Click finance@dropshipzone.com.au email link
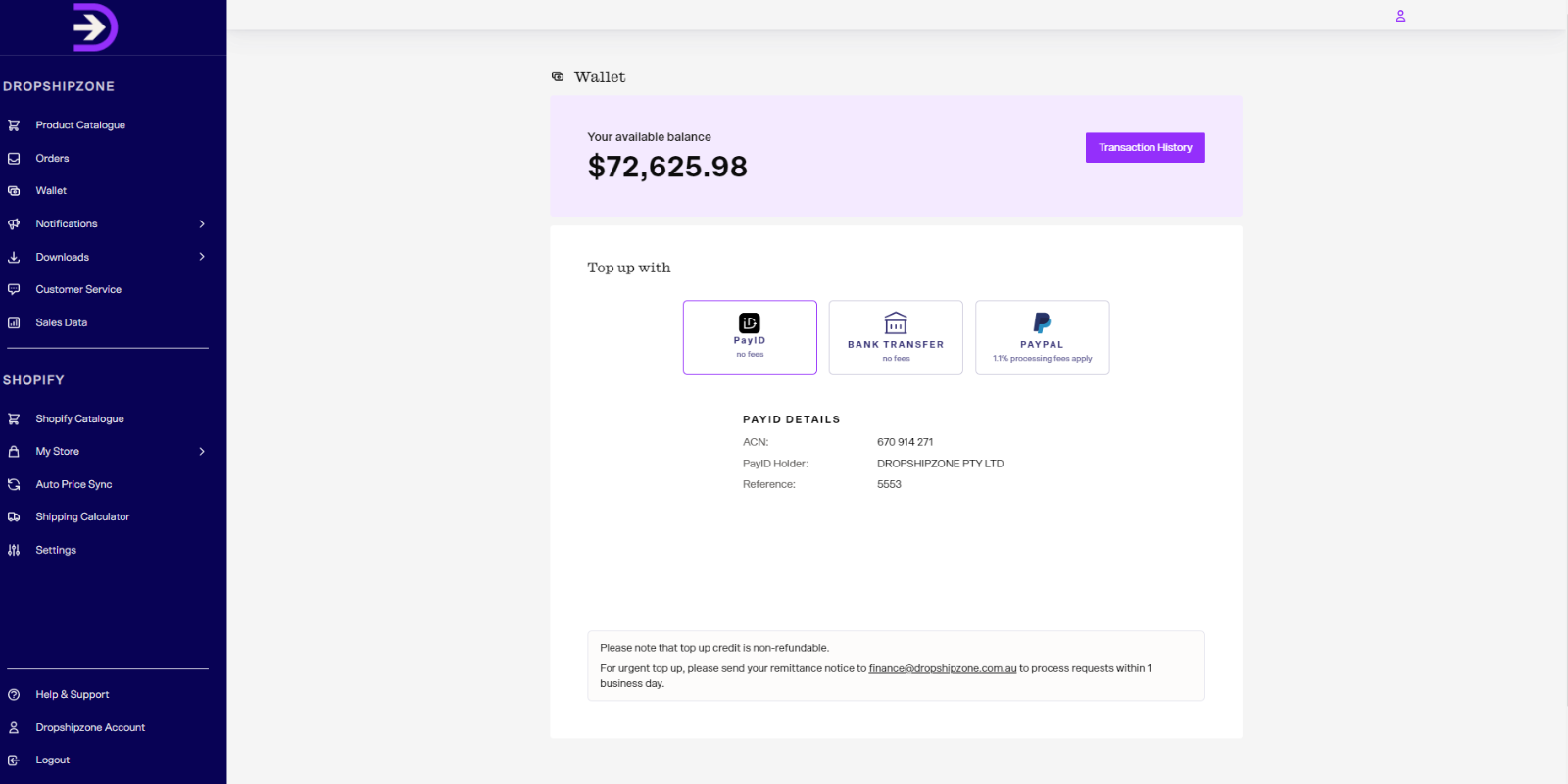The width and height of the screenshot is (1568, 784). point(943,668)
